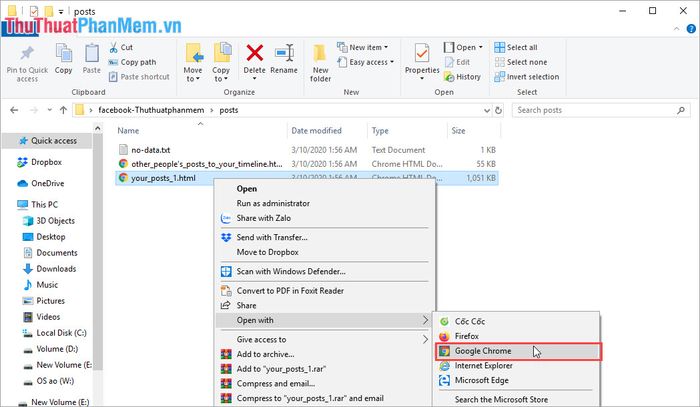Choose Convert to PDF in Foxit Reader
Screen dimensions: 700x407
[290, 291]
